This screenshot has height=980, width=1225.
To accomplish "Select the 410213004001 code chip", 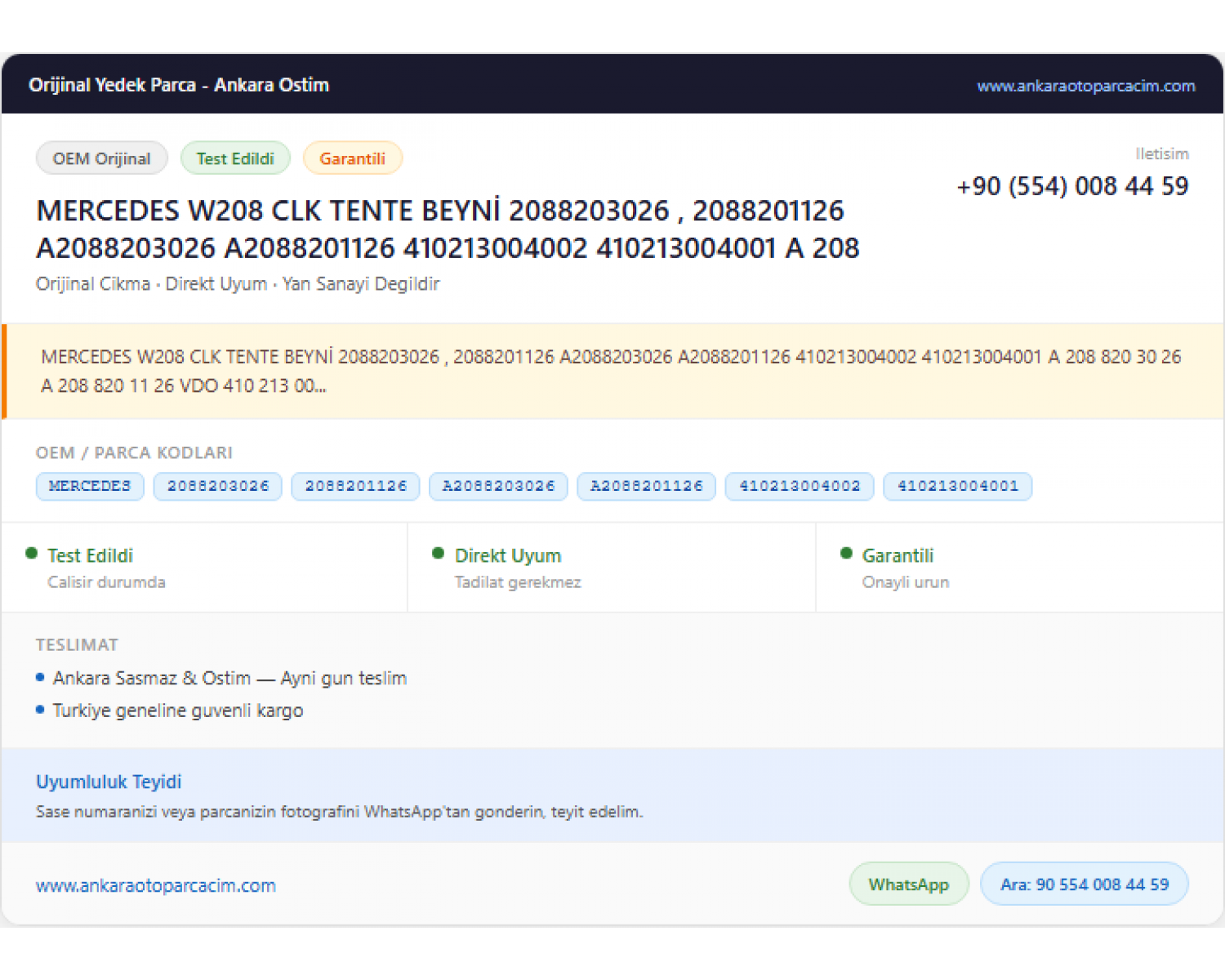I will 958,486.
